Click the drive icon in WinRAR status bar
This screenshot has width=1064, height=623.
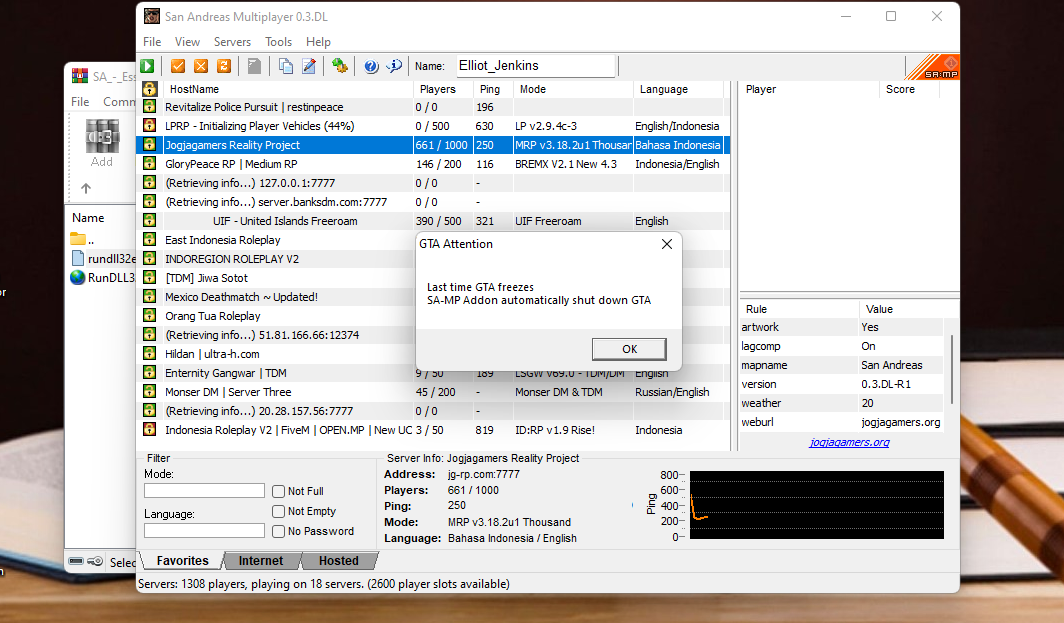pyautogui.click(x=76, y=561)
